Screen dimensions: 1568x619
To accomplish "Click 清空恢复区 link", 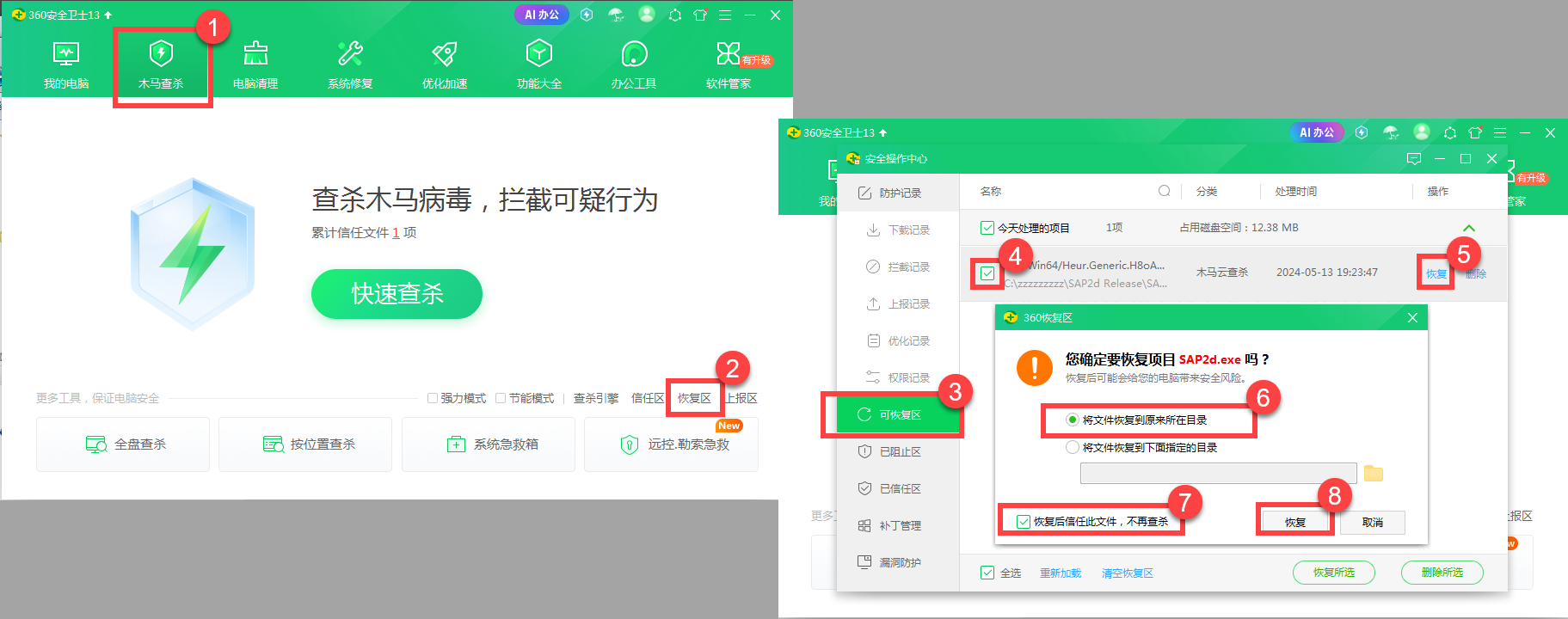I will 1128,573.
